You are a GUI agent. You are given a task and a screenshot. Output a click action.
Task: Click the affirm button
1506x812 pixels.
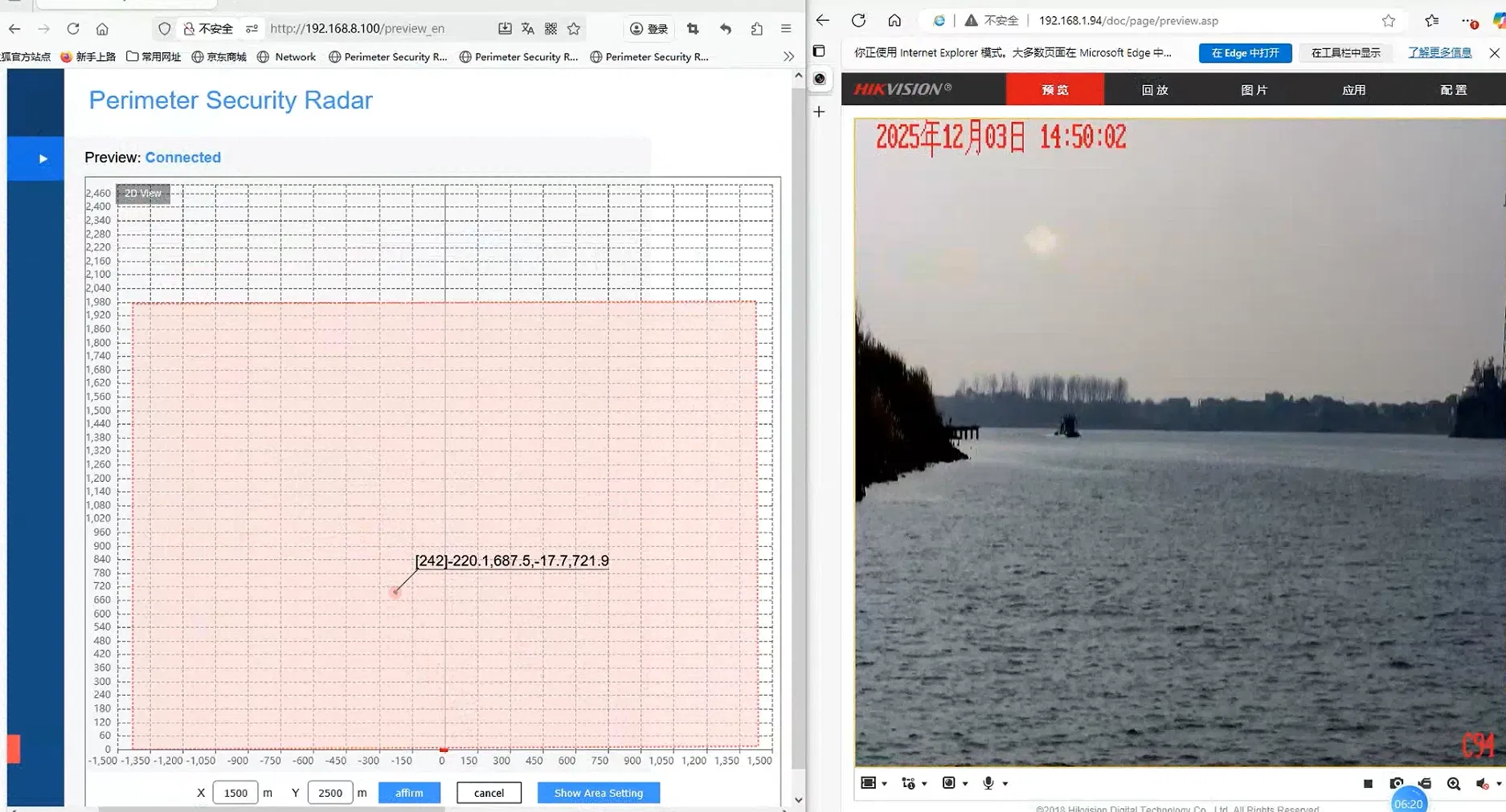[409, 792]
